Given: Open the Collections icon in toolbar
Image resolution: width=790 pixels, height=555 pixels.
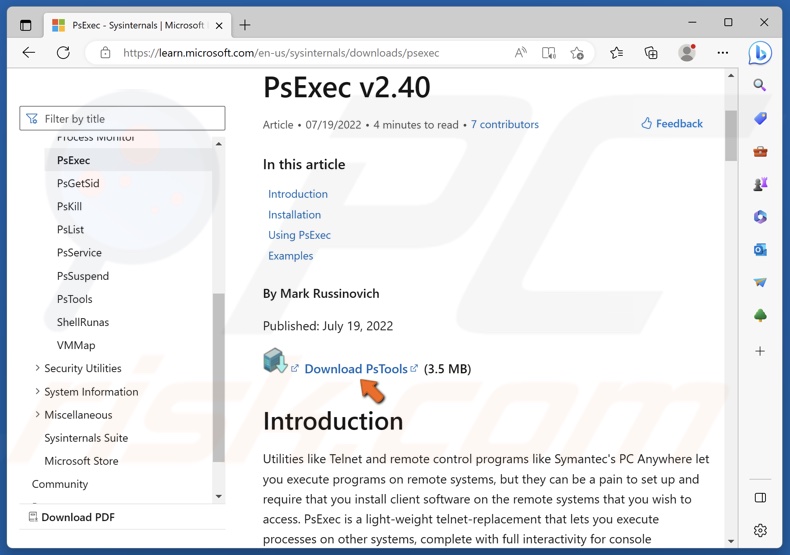Looking at the screenshot, I should point(651,53).
